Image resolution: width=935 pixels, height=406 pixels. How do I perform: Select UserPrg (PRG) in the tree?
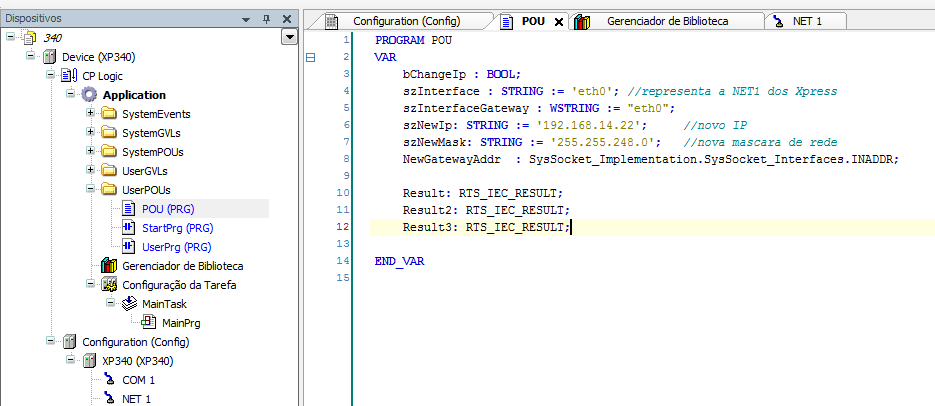[x=176, y=247]
